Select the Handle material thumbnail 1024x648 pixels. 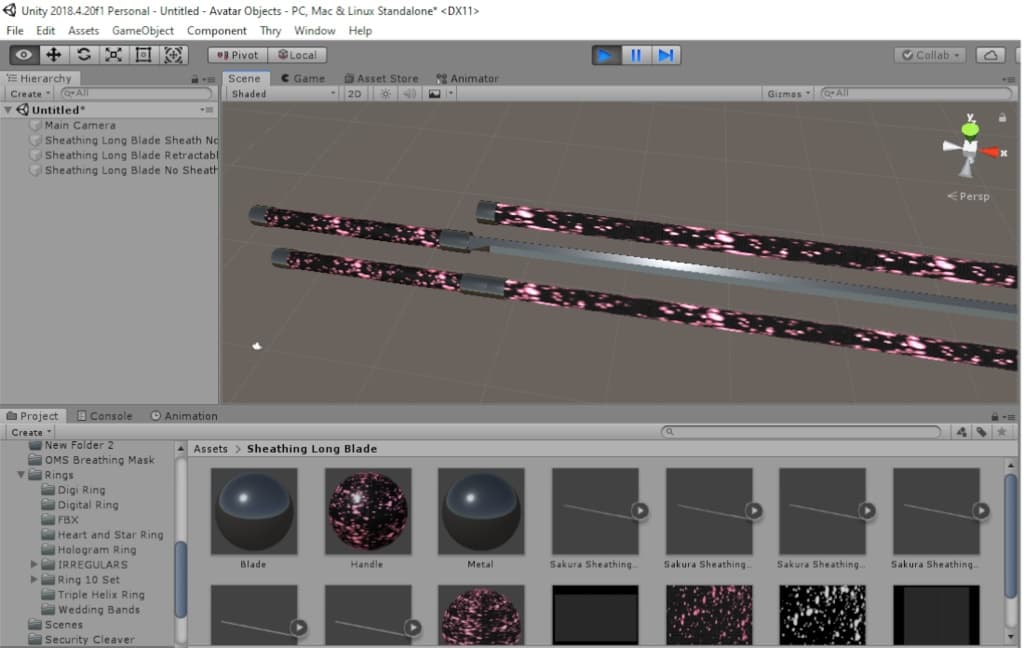367,511
